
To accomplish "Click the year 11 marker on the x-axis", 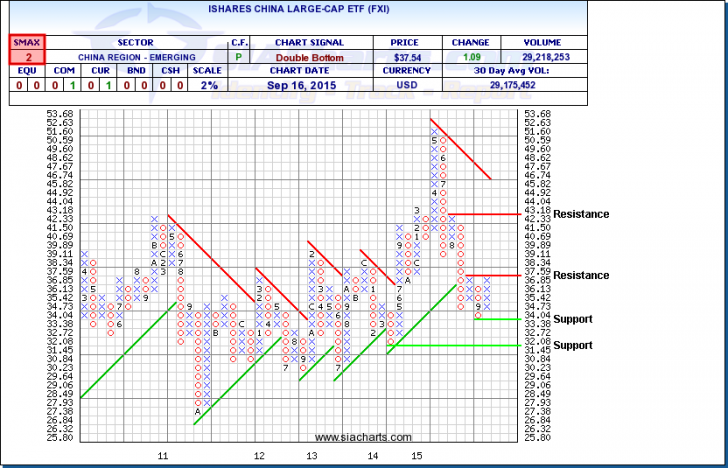I will pyautogui.click(x=161, y=455).
